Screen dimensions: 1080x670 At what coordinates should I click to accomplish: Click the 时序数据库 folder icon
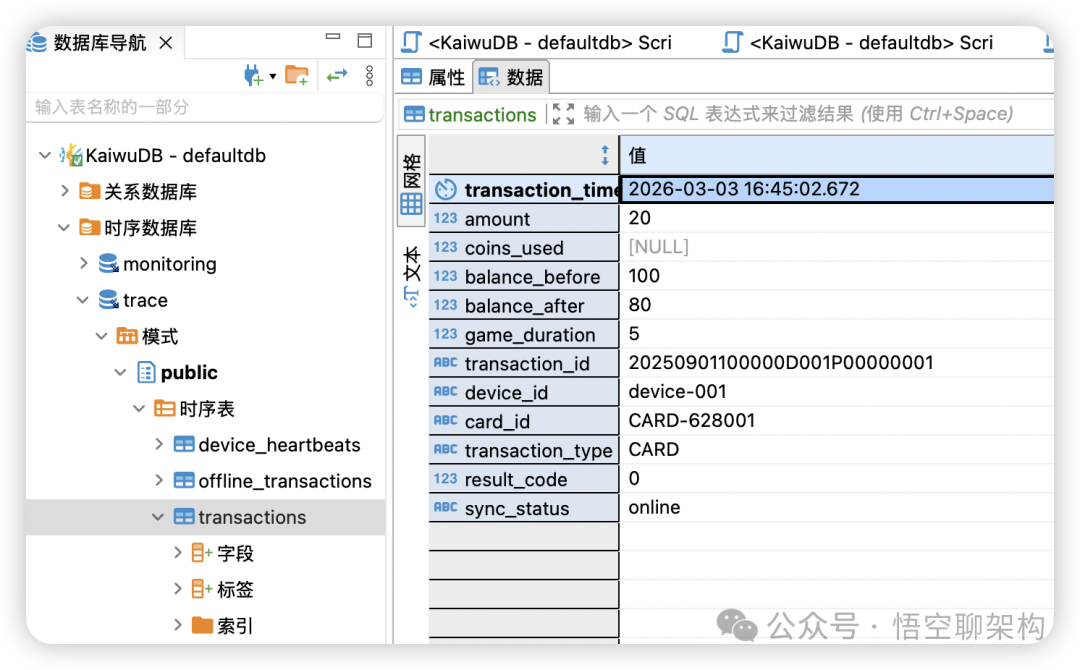(x=89, y=227)
